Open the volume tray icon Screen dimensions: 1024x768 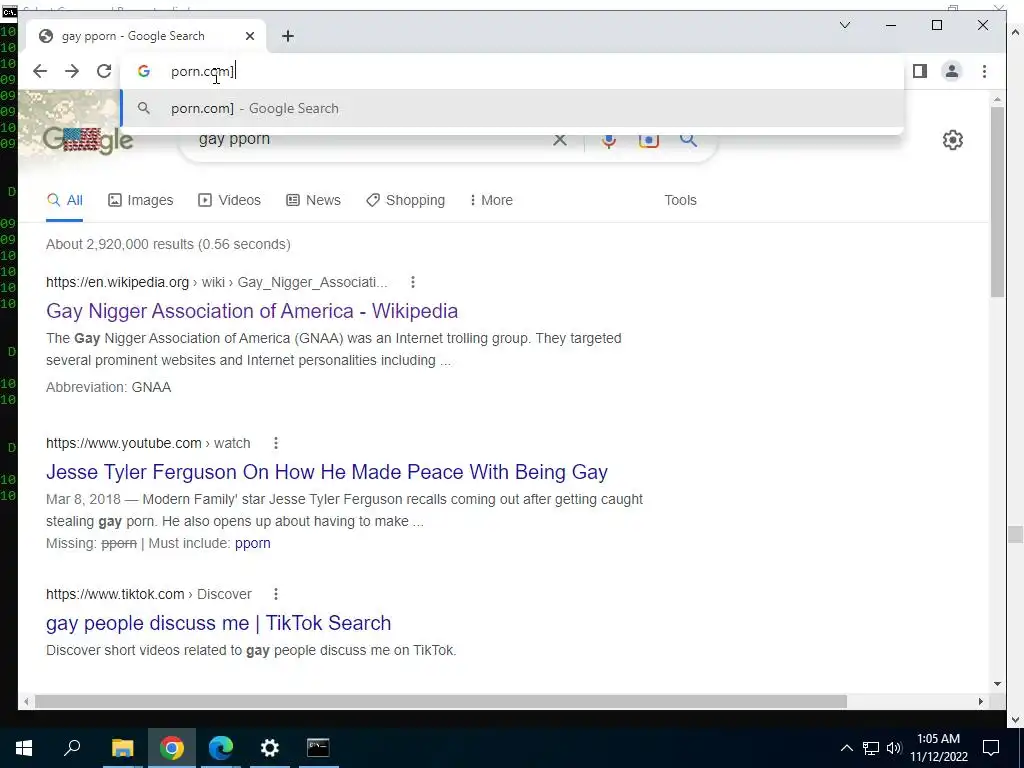pos(894,748)
